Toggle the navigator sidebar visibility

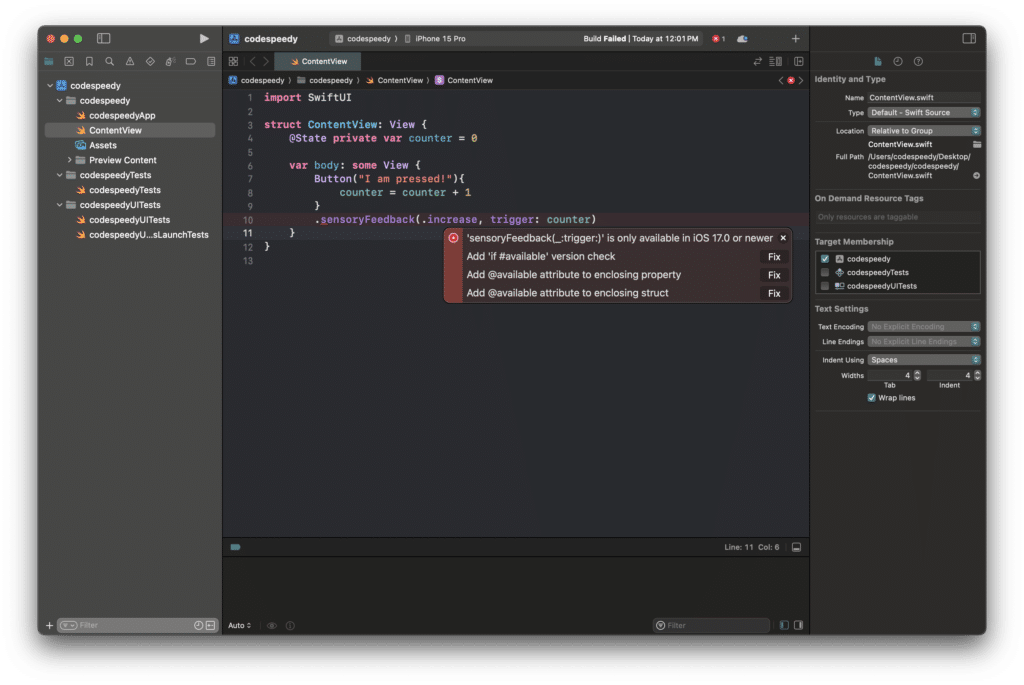coord(103,39)
